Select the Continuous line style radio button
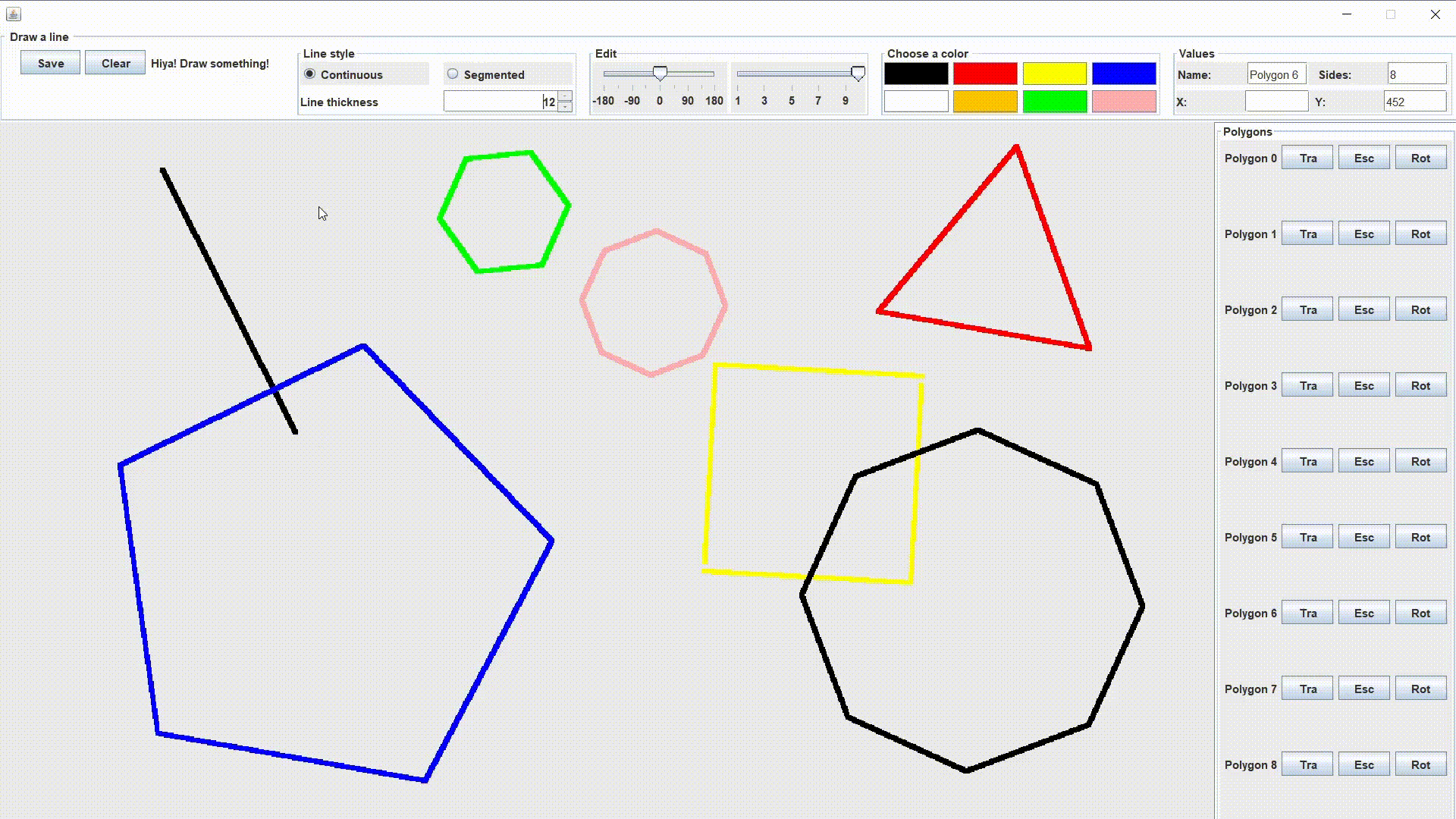Image resolution: width=1456 pixels, height=819 pixels. (310, 74)
